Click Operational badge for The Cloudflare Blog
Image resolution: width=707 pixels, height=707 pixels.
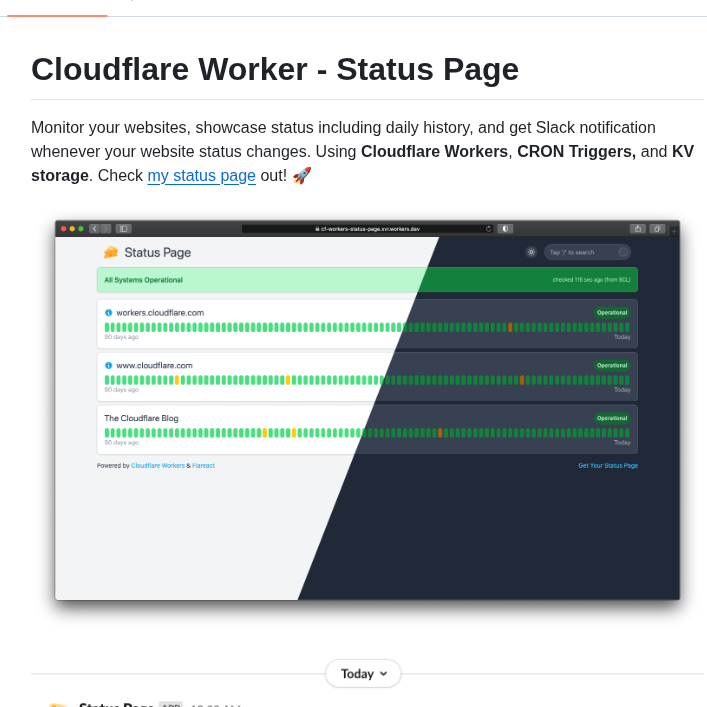coord(612,418)
